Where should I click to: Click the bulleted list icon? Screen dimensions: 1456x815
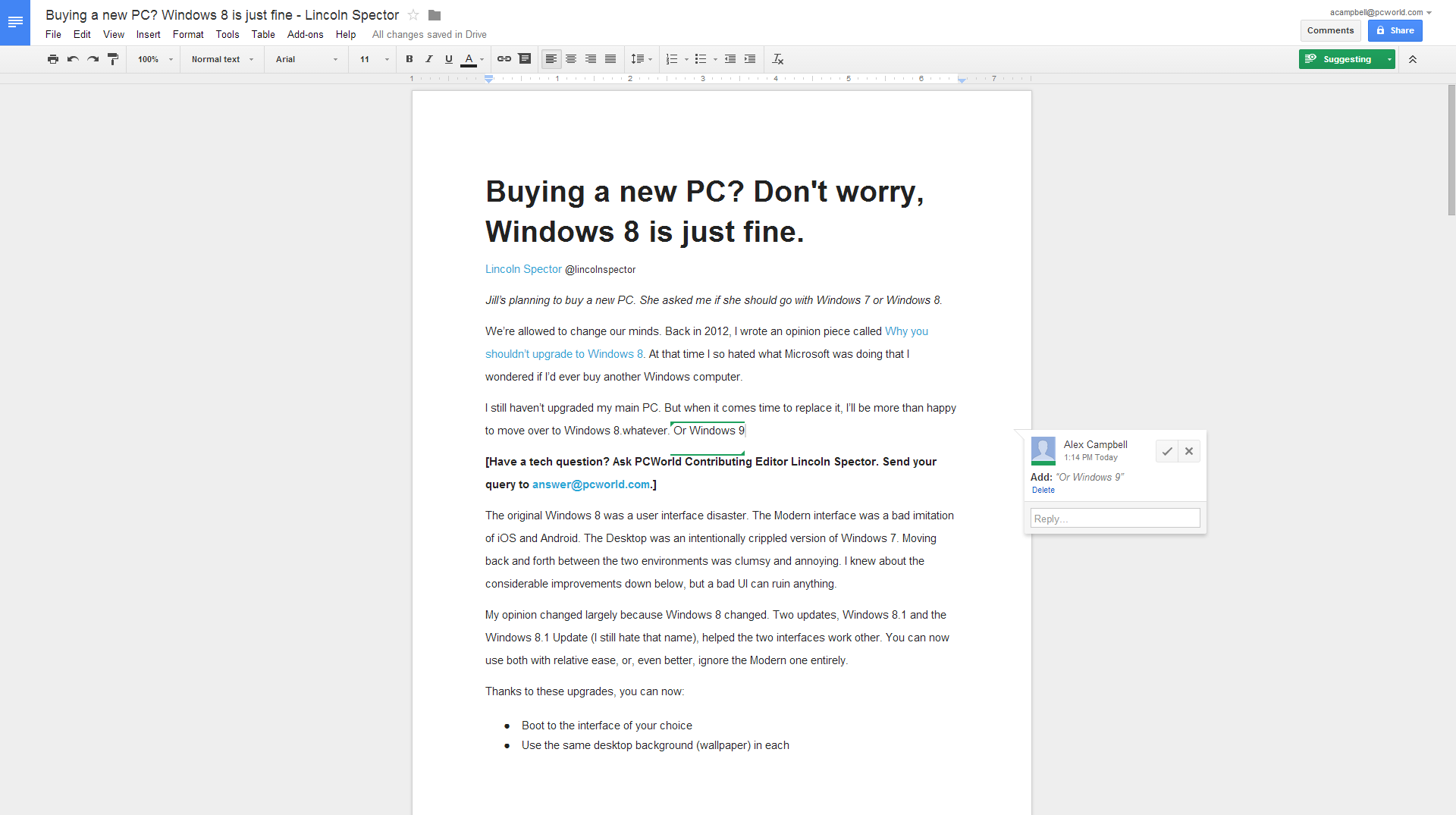[x=701, y=59]
